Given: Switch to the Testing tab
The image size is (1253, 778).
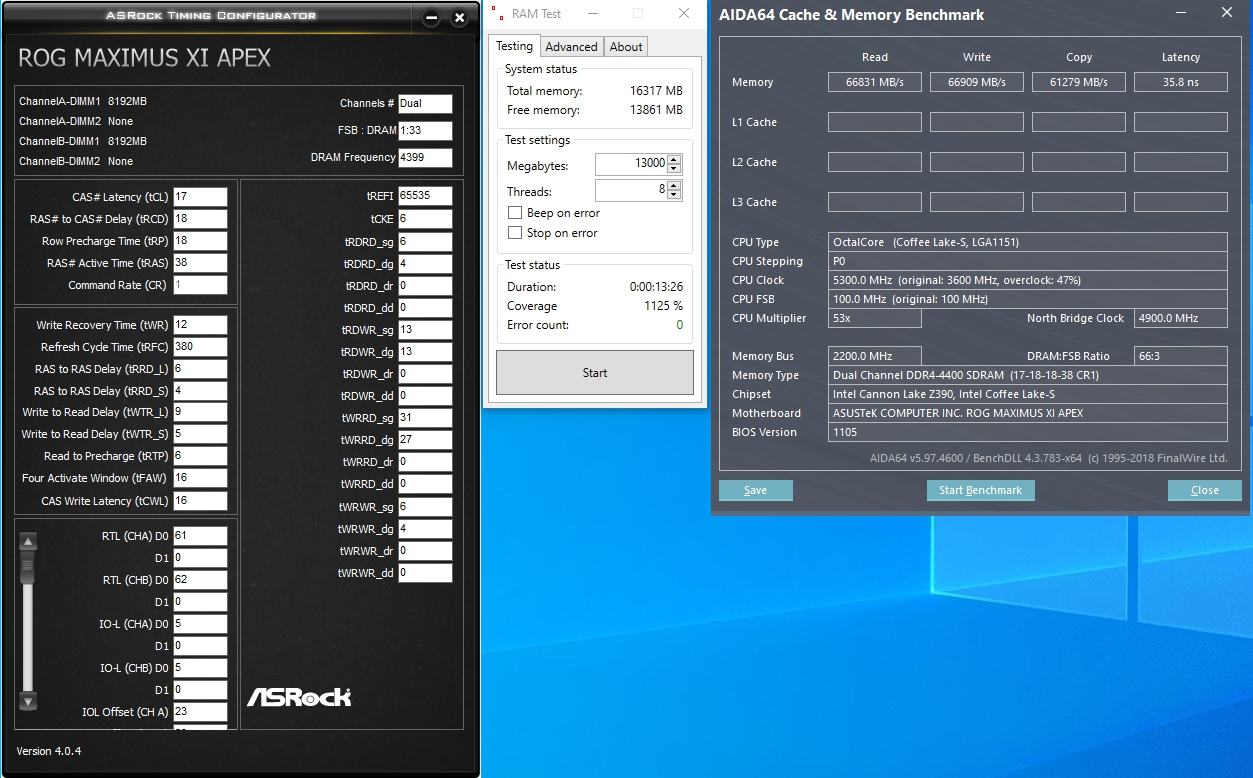Looking at the screenshot, I should 514,46.
